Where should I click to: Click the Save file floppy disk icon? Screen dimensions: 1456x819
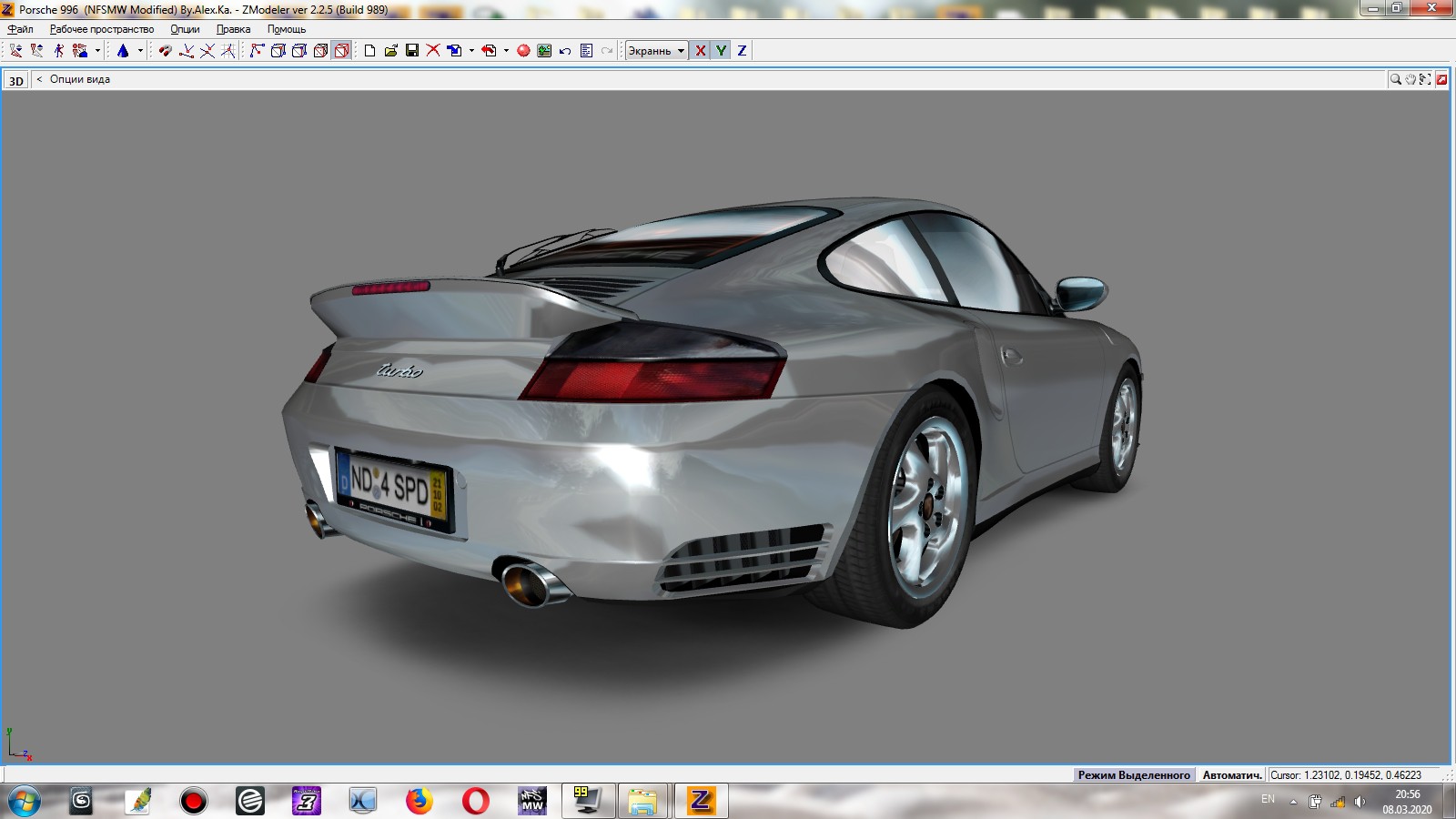click(412, 51)
